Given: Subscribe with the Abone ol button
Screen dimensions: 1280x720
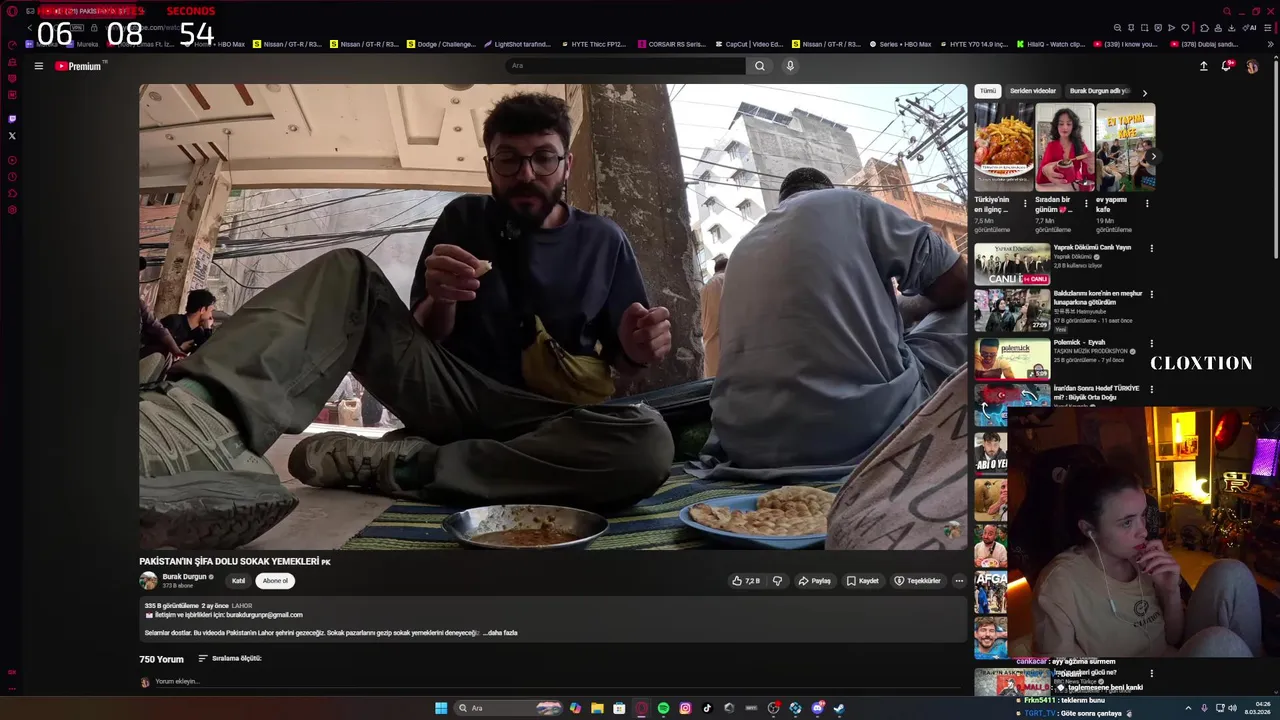Looking at the screenshot, I should 275,581.
